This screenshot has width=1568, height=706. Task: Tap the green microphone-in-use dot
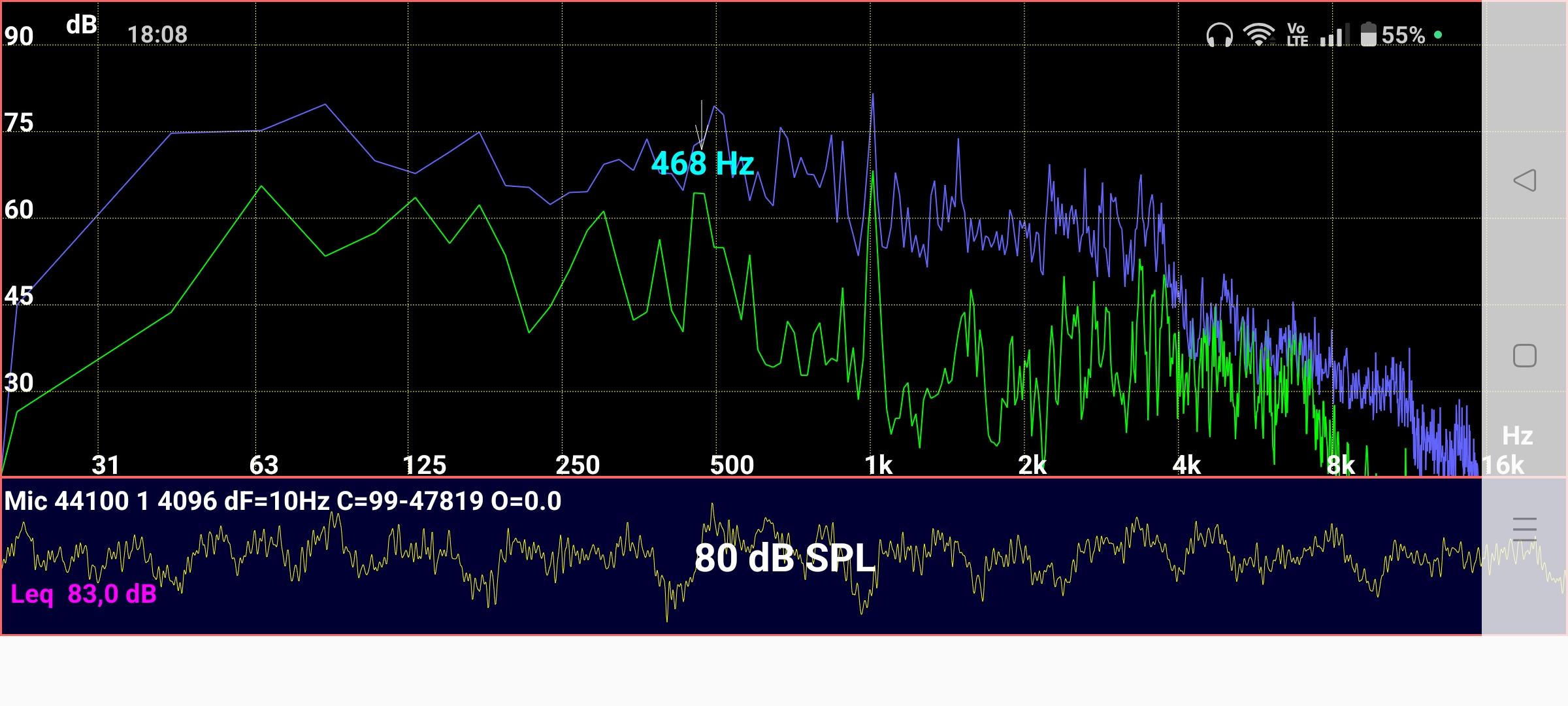click(1438, 35)
